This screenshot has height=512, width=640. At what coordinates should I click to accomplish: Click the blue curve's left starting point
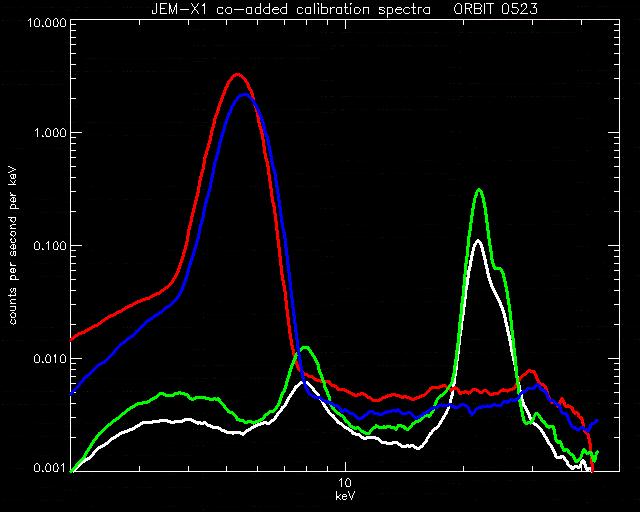(x=72, y=394)
